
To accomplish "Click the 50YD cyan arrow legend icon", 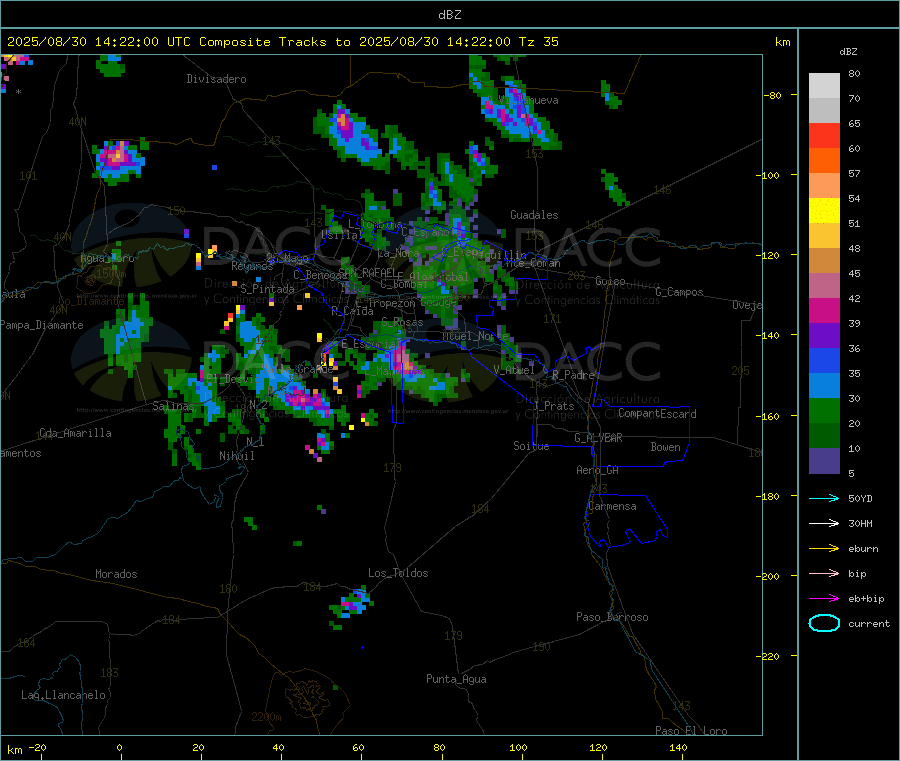I will pyautogui.click(x=824, y=498).
